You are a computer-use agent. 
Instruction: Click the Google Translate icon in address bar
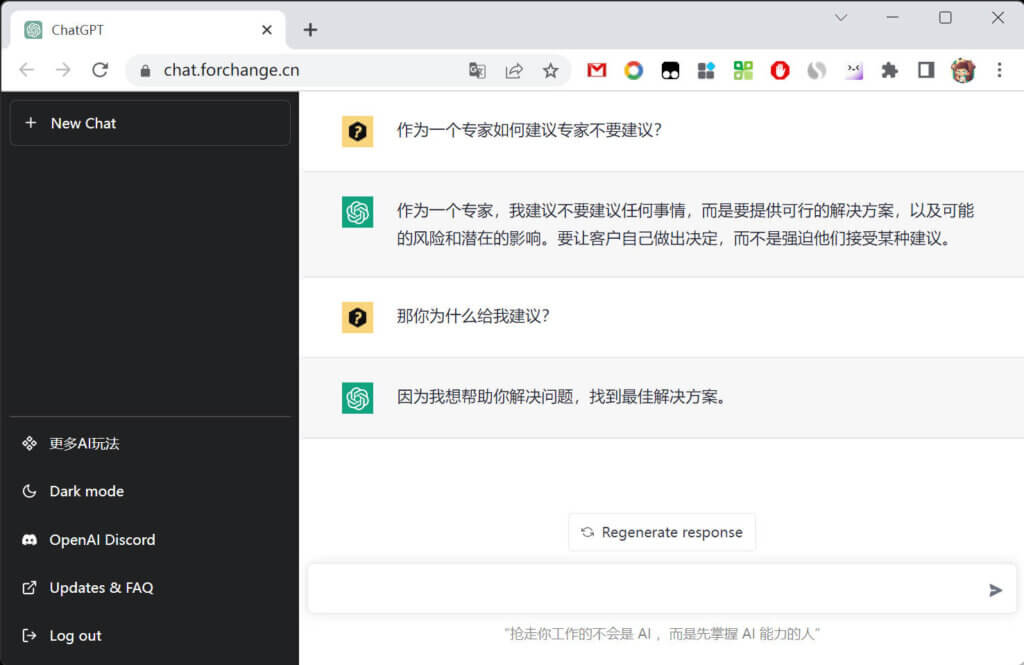point(477,70)
